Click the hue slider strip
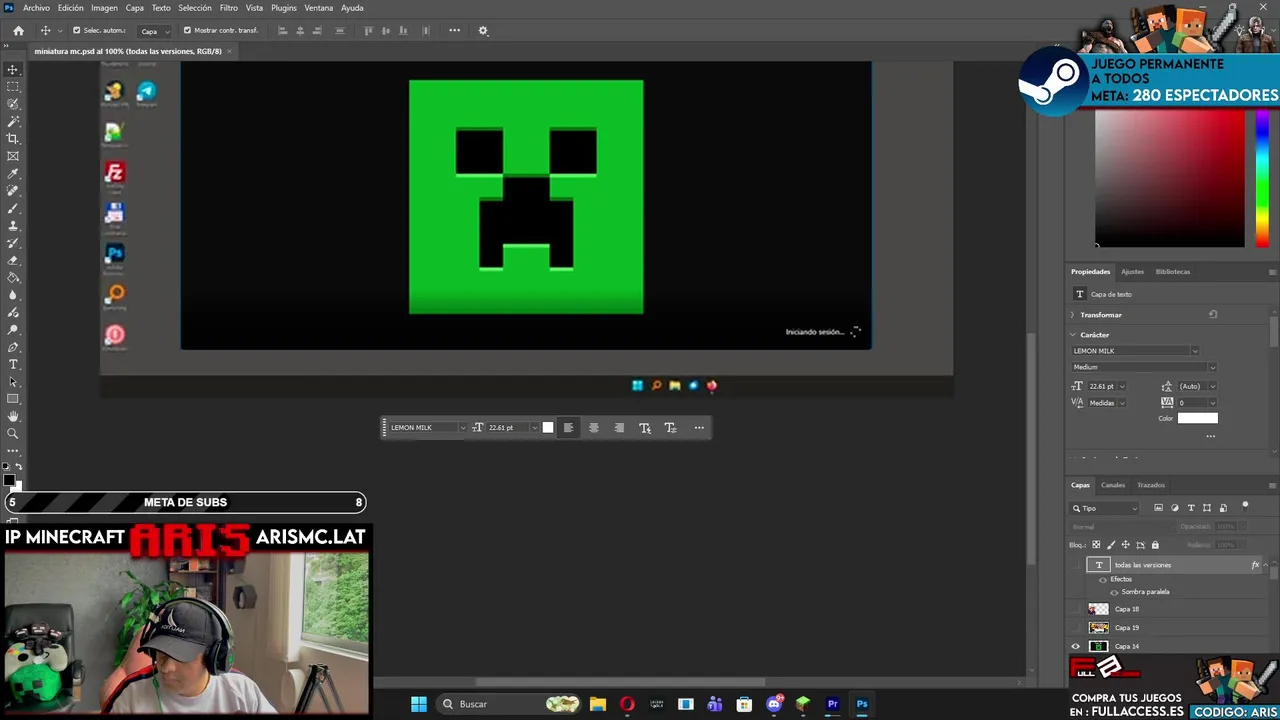Image resolution: width=1280 pixels, height=720 pixels. (1262, 178)
